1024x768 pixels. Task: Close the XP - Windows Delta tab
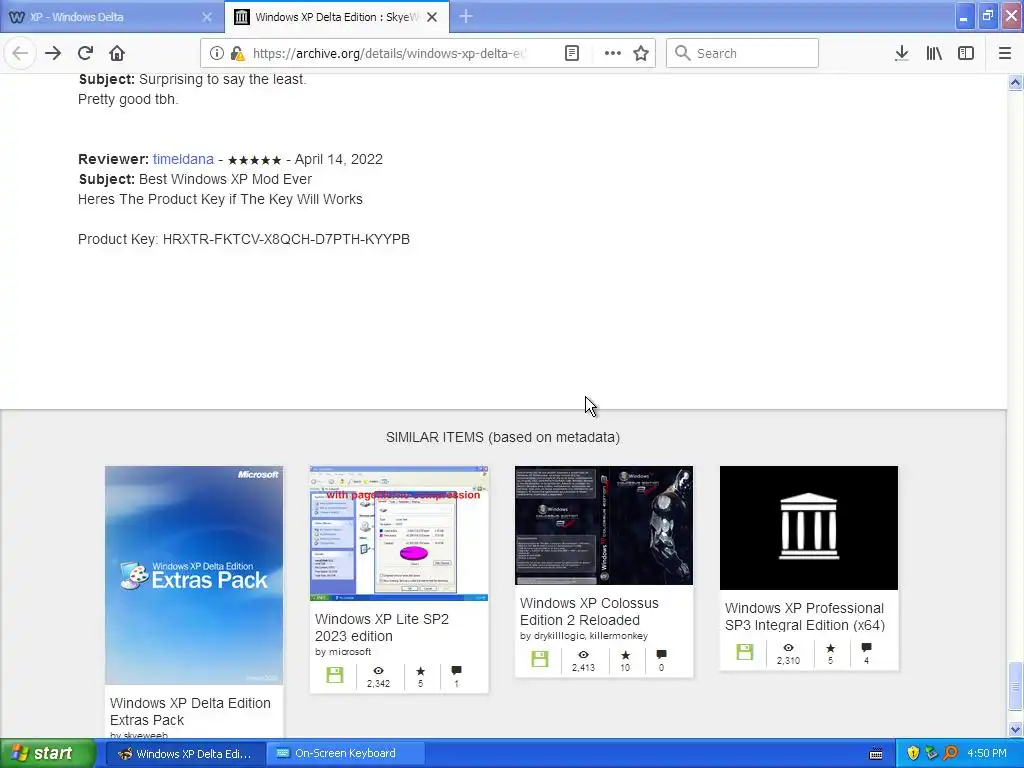pyautogui.click(x=207, y=17)
